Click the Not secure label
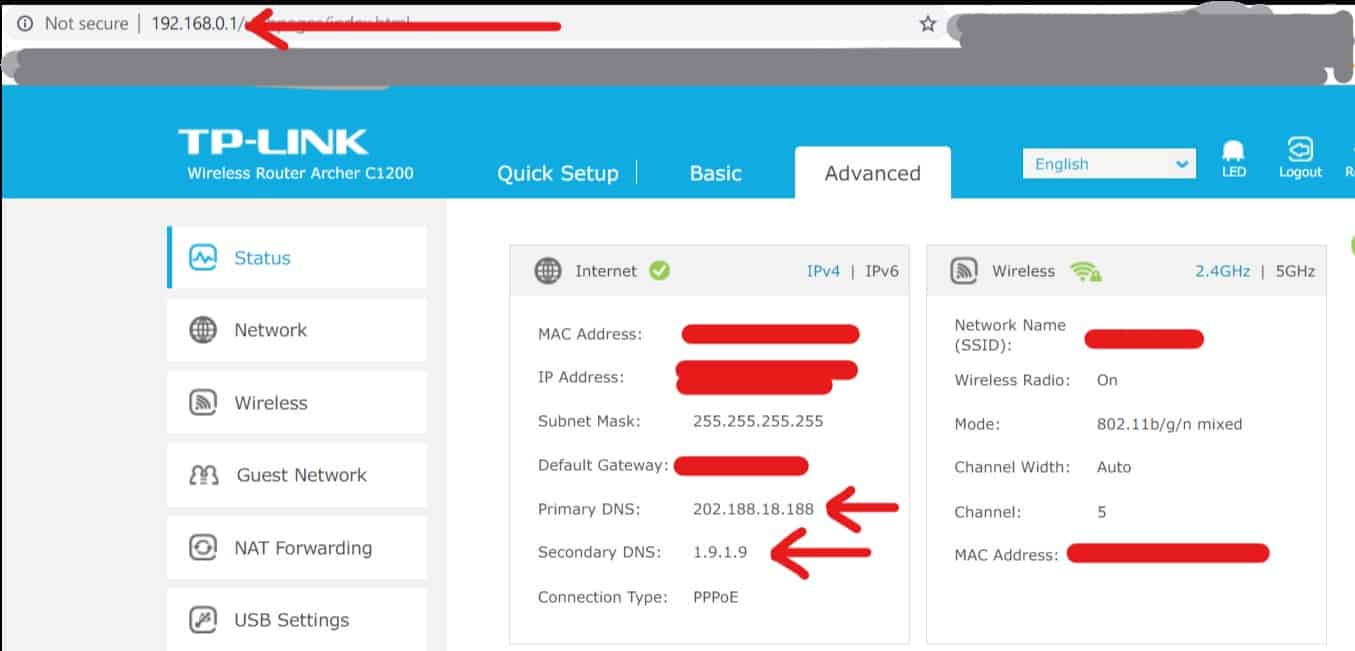The width and height of the screenshot is (1355, 651). (86, 23)
